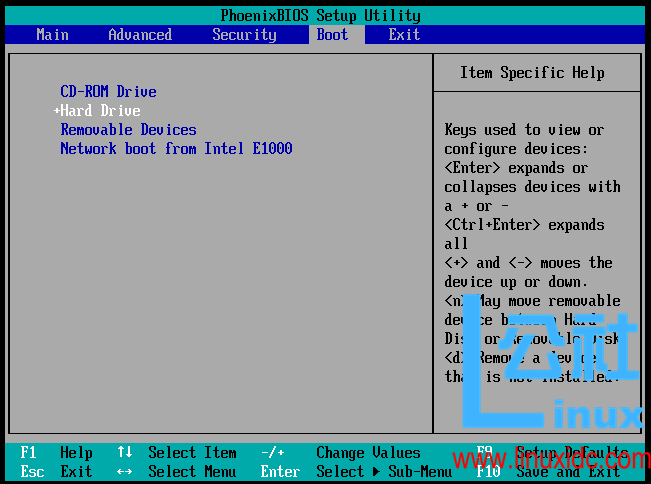This screenshot has height=484, width=651.
Task: Open the Main menu tab
Action: click(52, 34)
